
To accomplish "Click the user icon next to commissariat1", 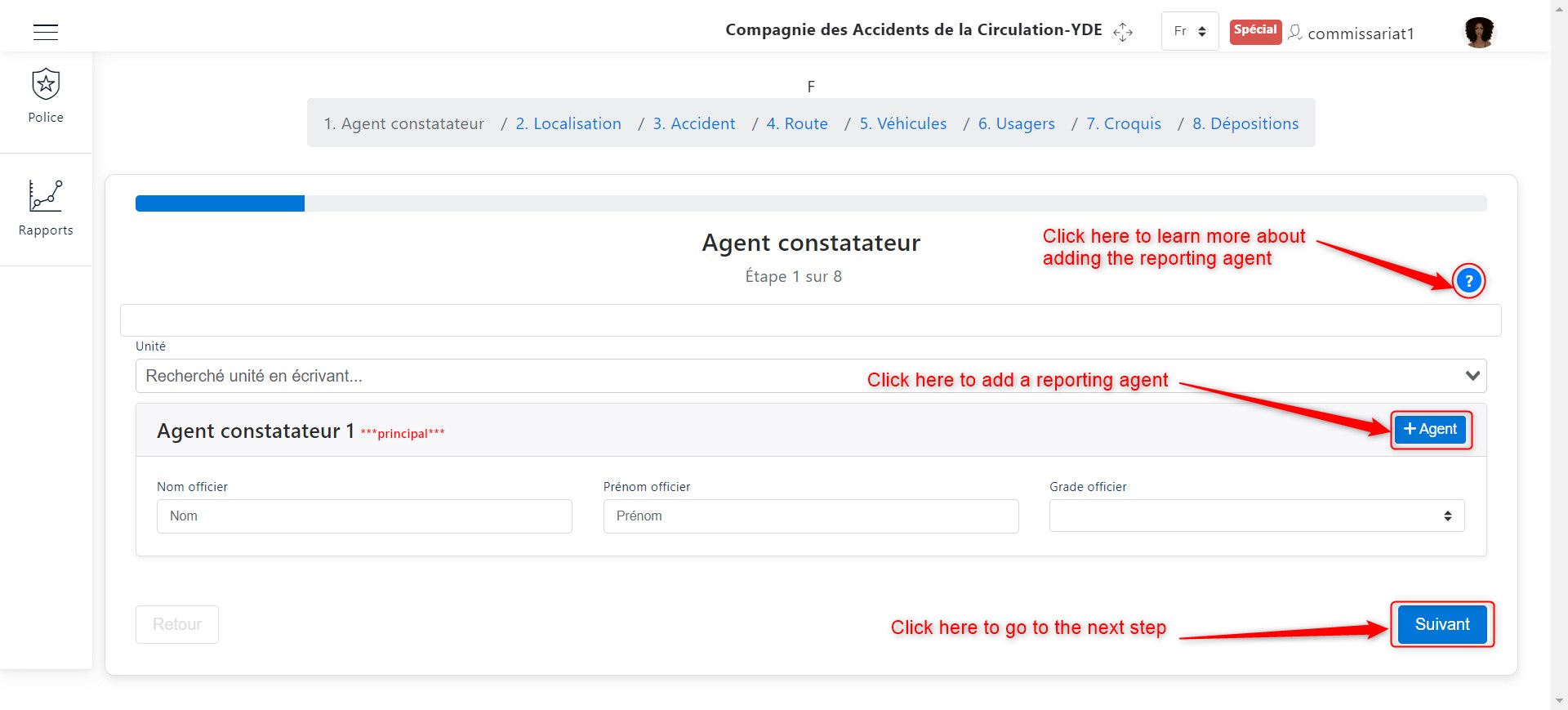I will (x=1294, y=33).
